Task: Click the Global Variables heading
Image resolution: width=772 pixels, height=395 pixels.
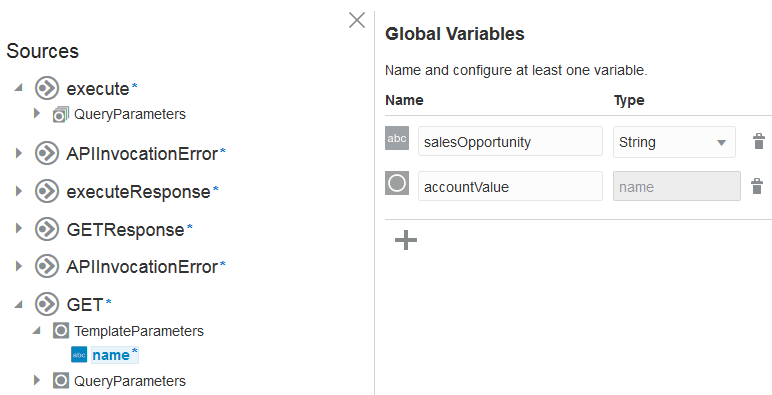Action: pos(455,34)
